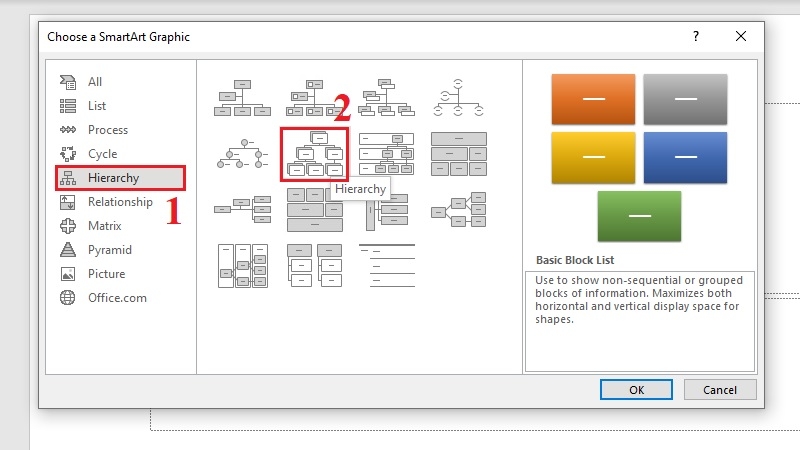
Task: Choose the Picture Organization Chart layout
Action: tap(314, 97)
